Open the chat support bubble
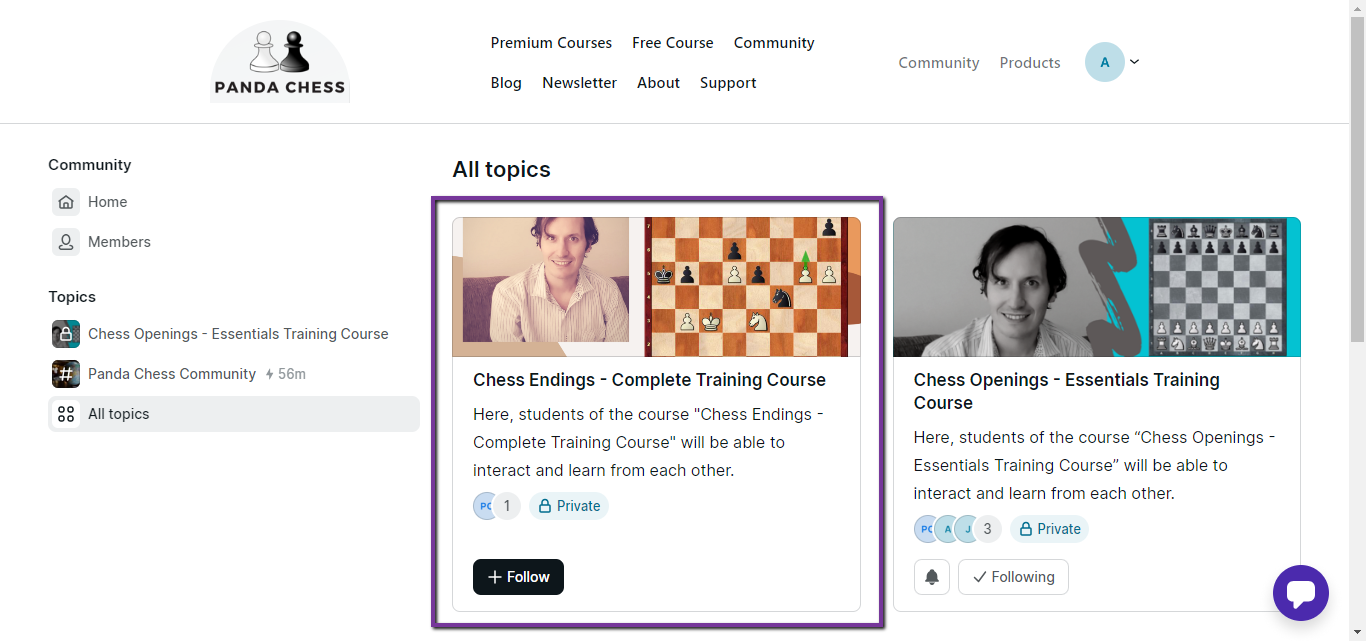Image resolution: width=1366 pixels, height=641 pixels. coord(1300,593)
